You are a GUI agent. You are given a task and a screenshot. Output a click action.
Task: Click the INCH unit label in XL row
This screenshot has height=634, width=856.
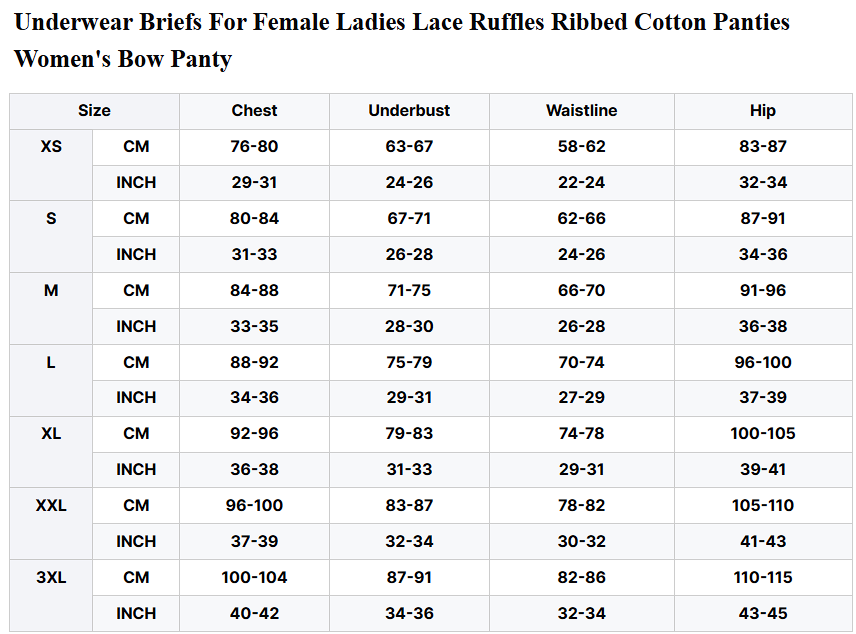[x=136, y=470]
